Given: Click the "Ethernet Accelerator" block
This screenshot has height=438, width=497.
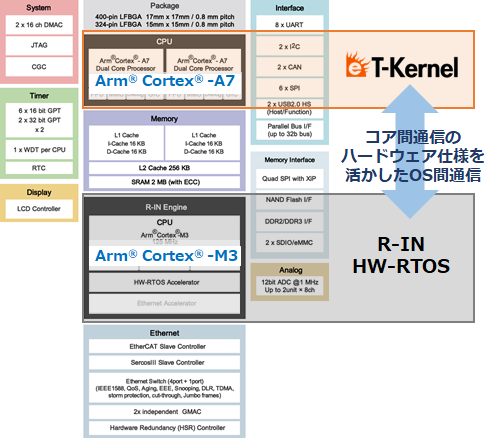Looking at the screenshot, I should click(x=164, y=304).
